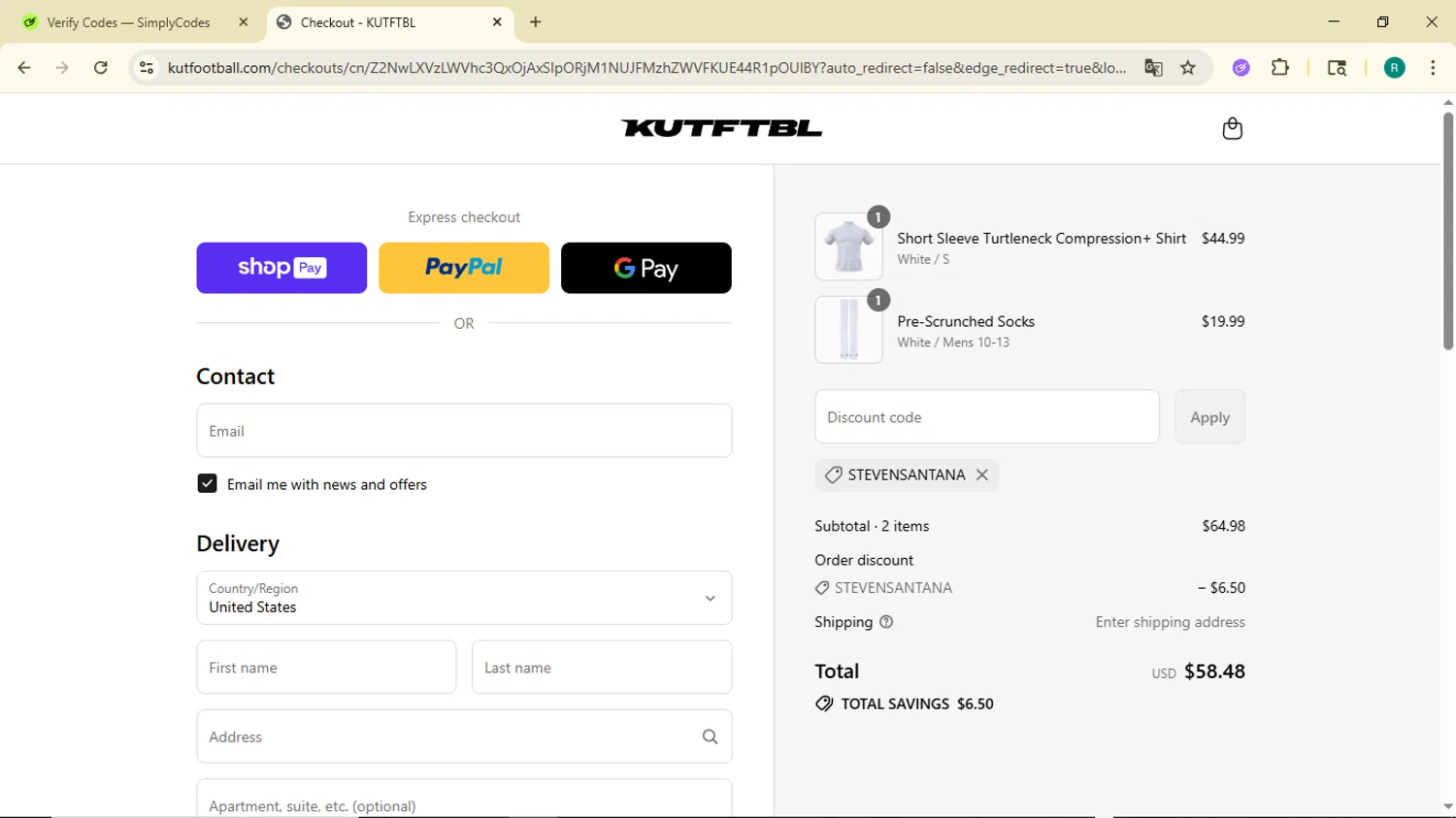
Task: Reload the checkout page
Action: [x=101, y=68]
